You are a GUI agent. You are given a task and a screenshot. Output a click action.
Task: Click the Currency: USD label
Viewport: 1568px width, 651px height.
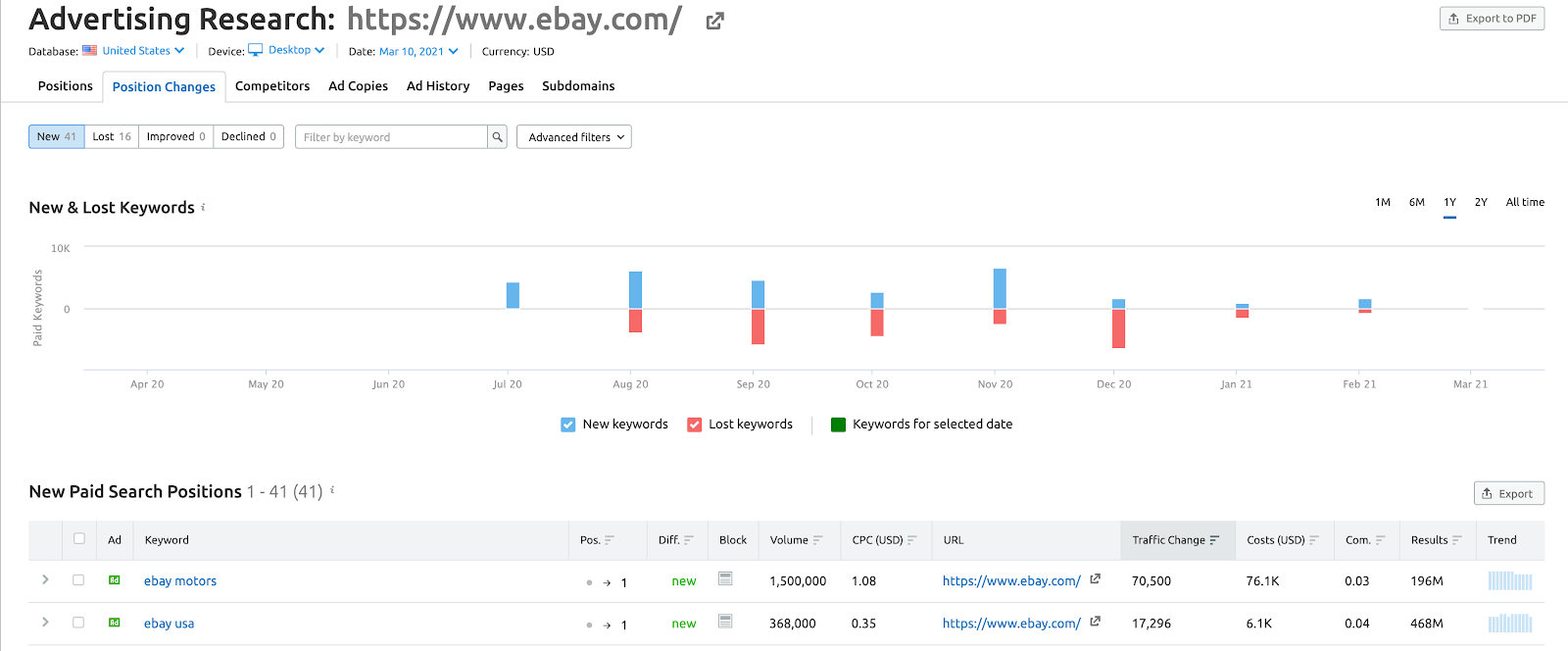(x=517, y=51)
